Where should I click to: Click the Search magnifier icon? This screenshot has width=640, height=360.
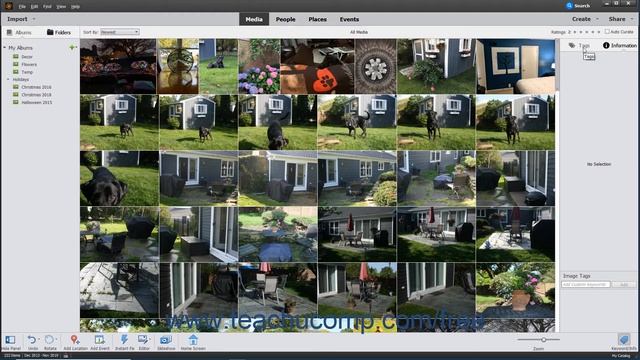(569, 6)
